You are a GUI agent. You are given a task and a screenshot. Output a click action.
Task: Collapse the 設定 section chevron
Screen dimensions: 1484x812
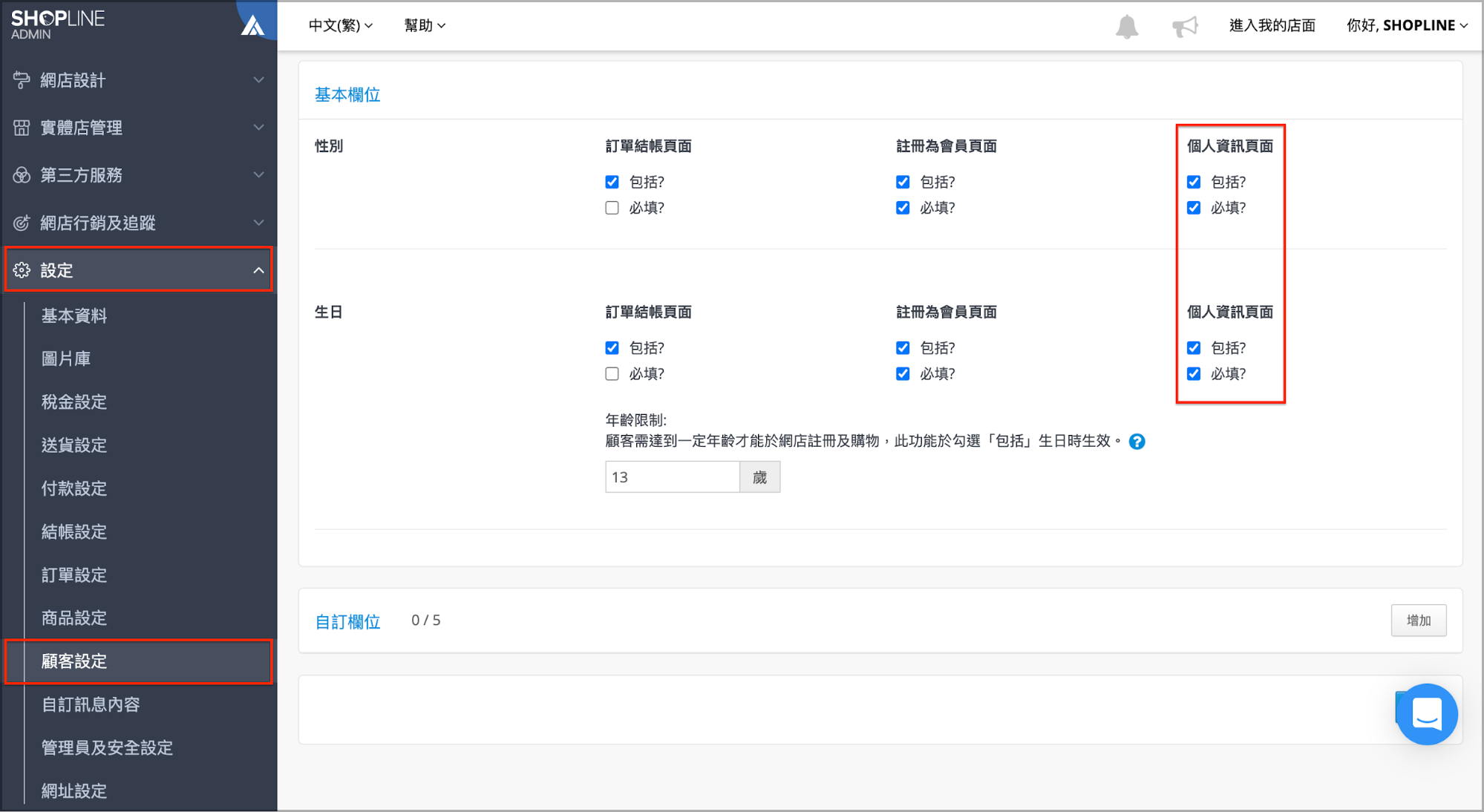pyautogui.click(x=258, y=270)
